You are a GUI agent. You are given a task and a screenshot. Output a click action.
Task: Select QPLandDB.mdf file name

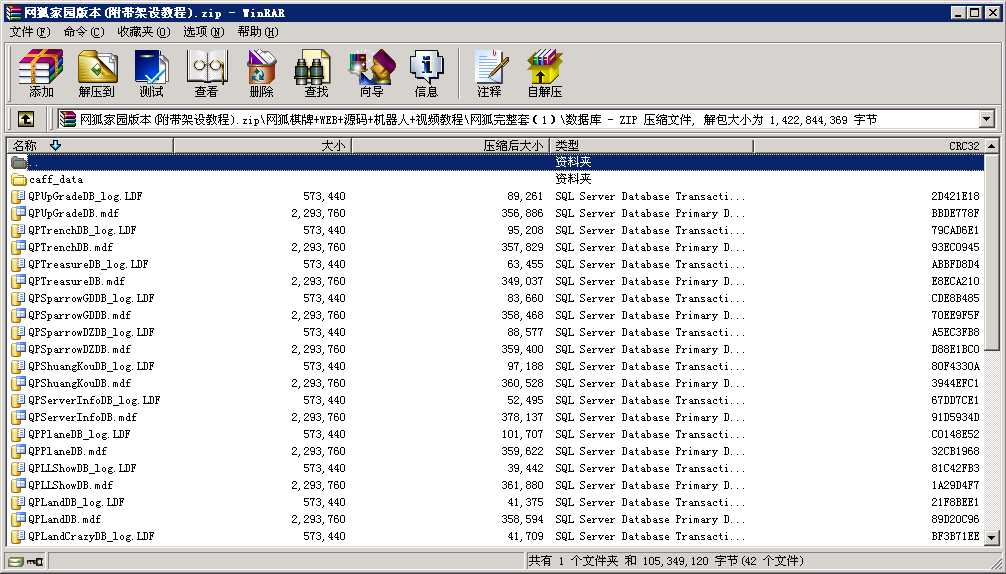(65, 519)
